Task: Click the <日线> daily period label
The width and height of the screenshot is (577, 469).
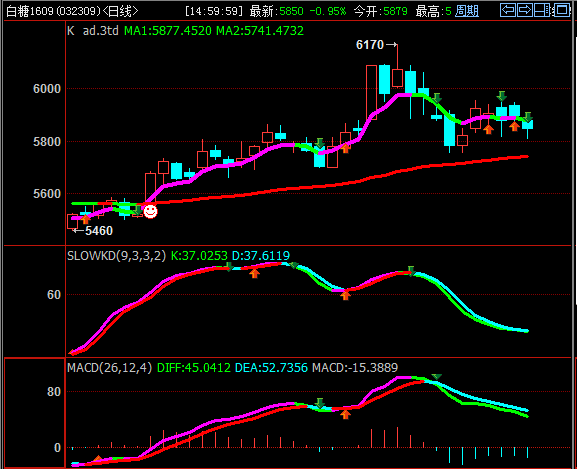Action: click(x=120, y=11)
